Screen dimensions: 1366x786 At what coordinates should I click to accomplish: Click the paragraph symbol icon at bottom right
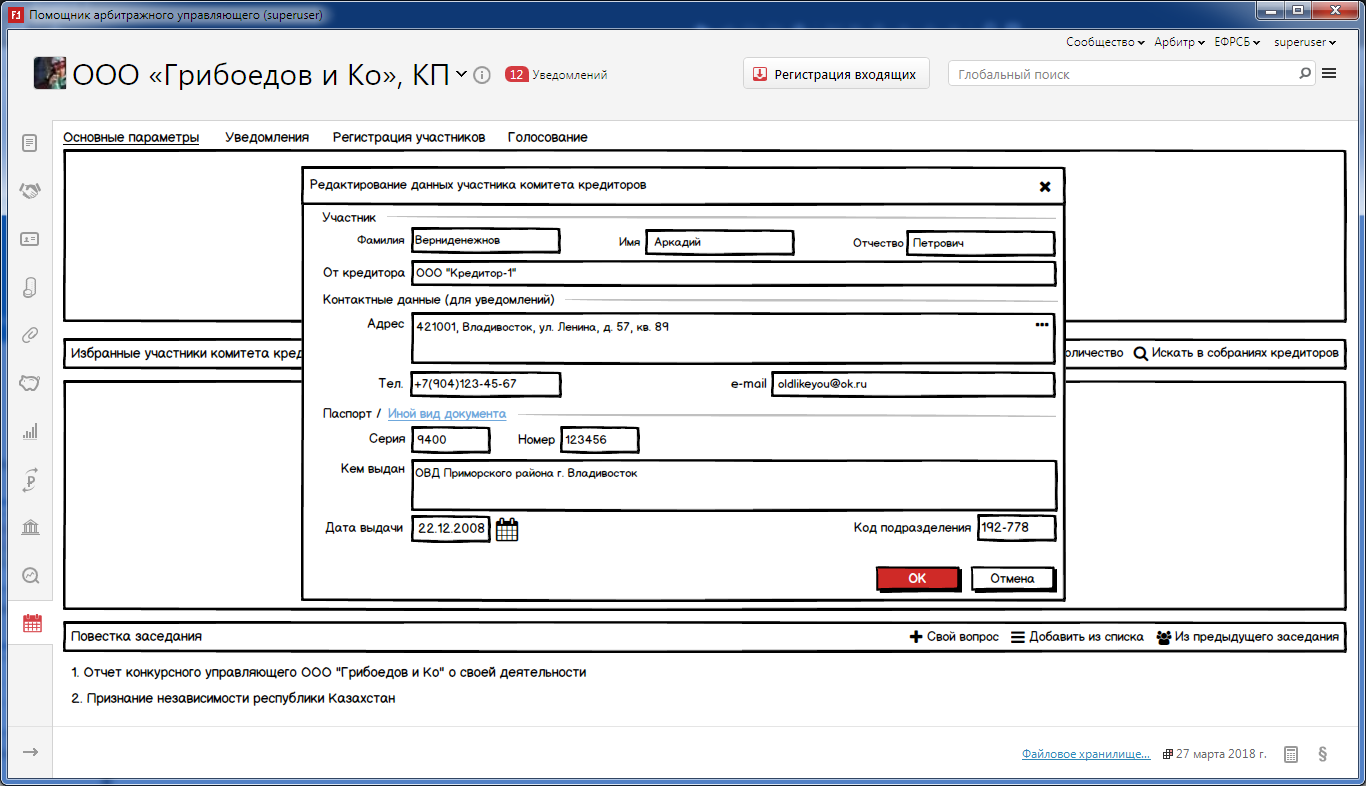(1322, 754)
